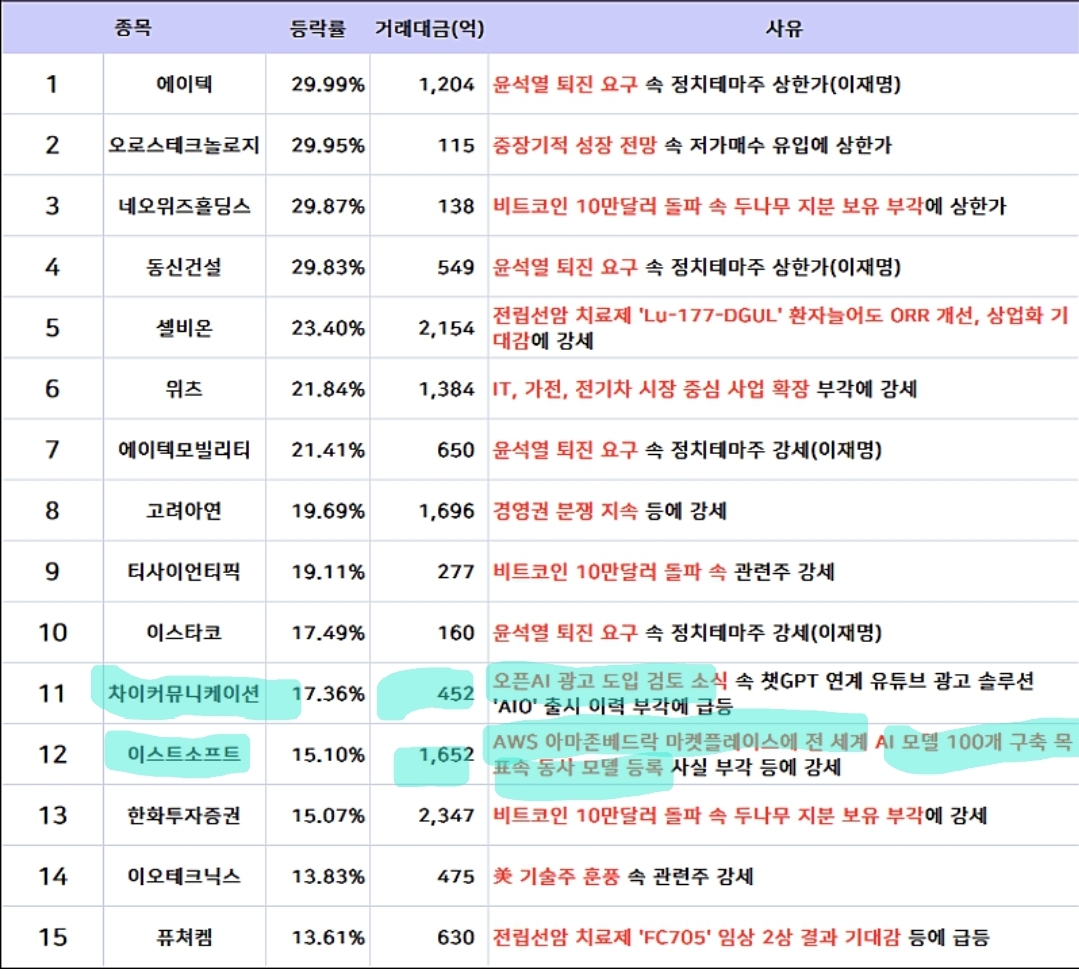Click the 29.87% change rate value
The width and height of the screenshot is (1079, 979).
coord(328,206)
